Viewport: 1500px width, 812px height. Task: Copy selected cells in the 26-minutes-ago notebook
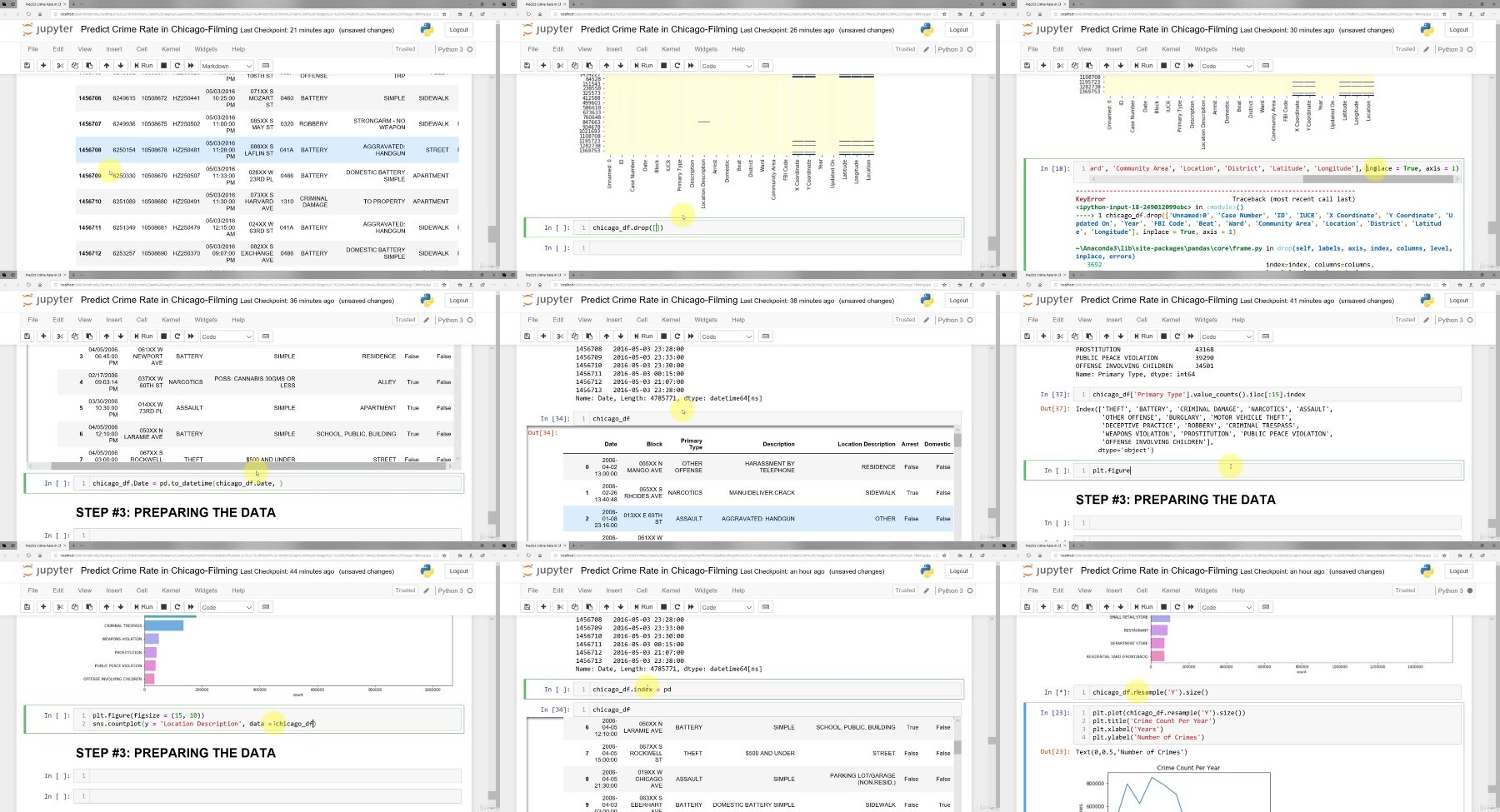pos(574,65)
